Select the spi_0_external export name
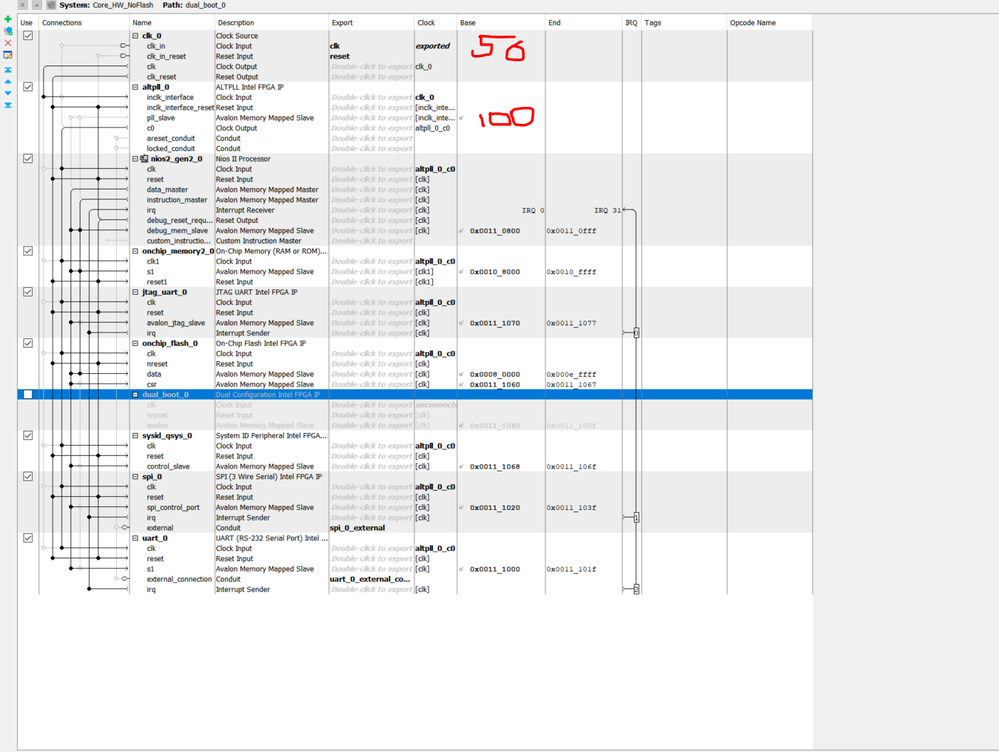Screen dimensions: 999x752 pos(357,528)
